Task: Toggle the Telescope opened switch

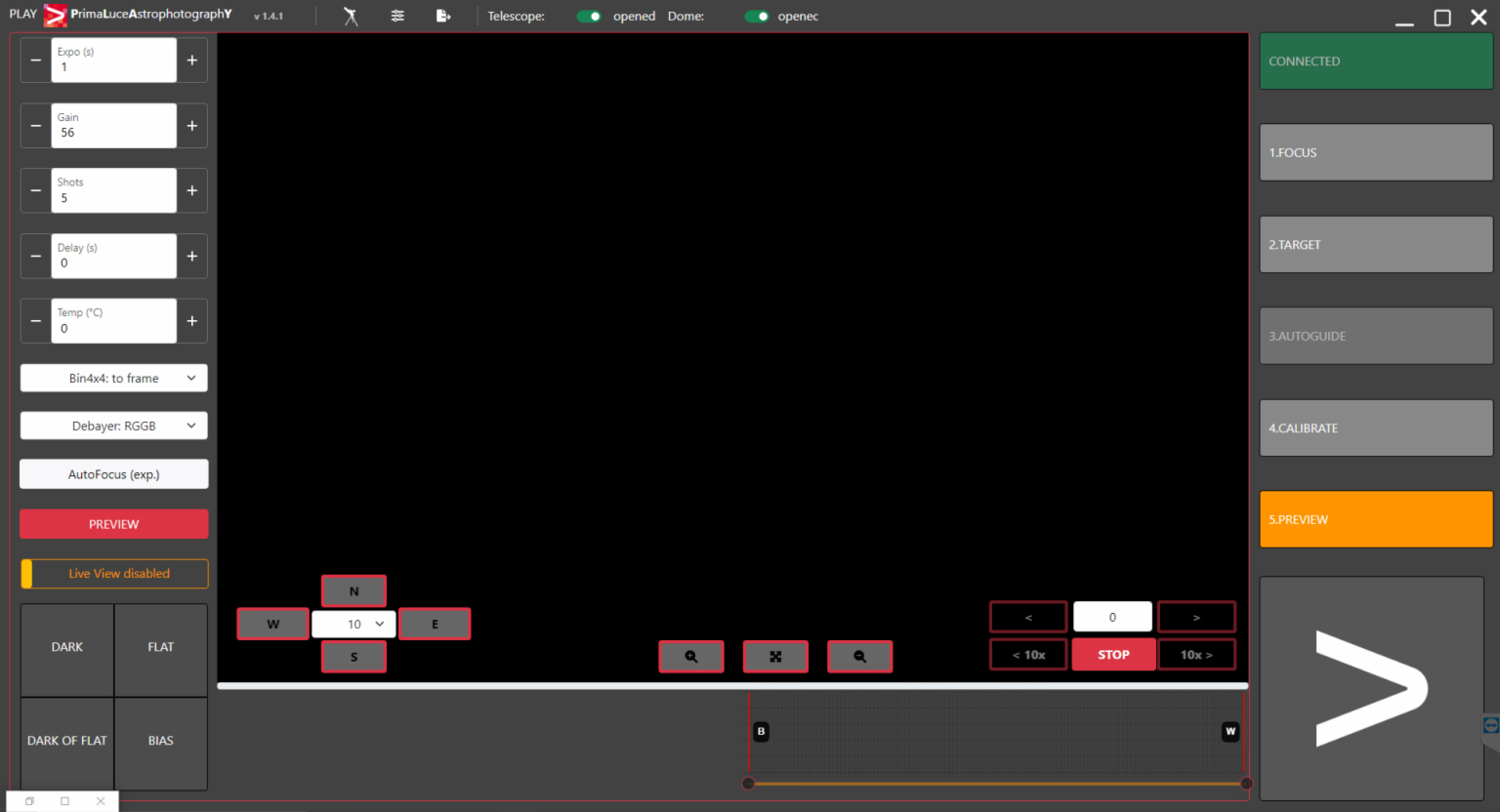Action: point(589,17)
